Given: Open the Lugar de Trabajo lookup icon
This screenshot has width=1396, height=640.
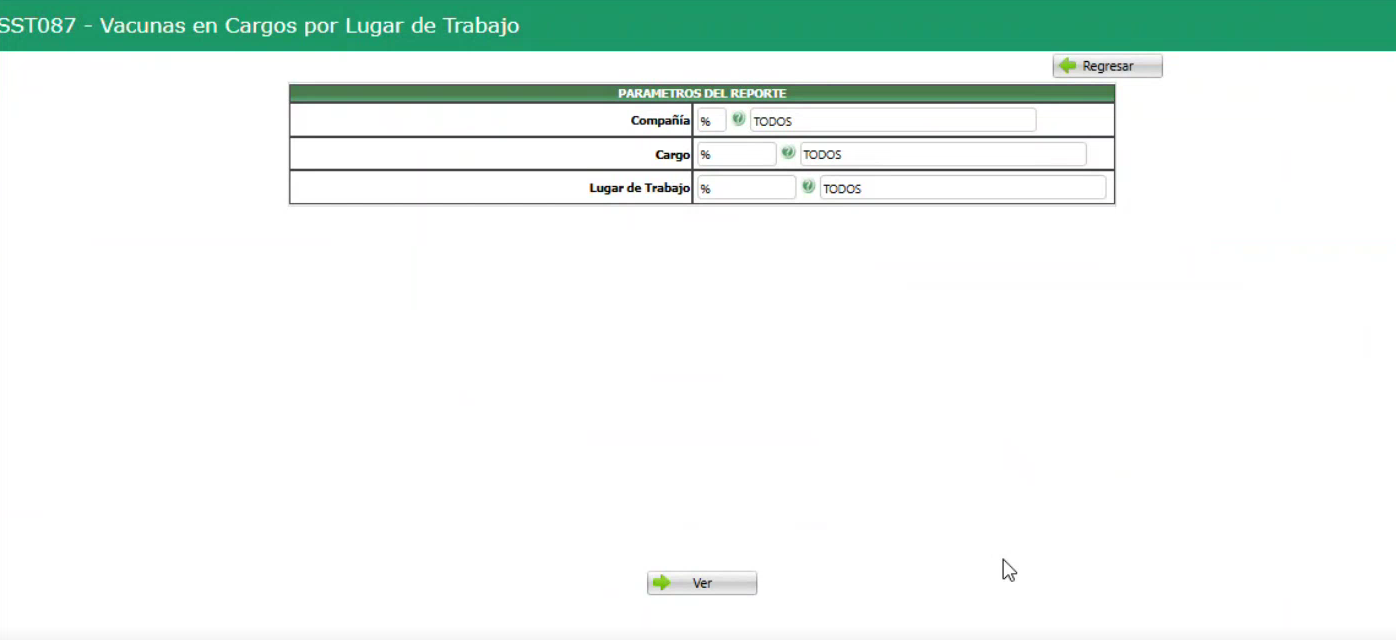Looking at the screenshot, I should pos(808,187).
